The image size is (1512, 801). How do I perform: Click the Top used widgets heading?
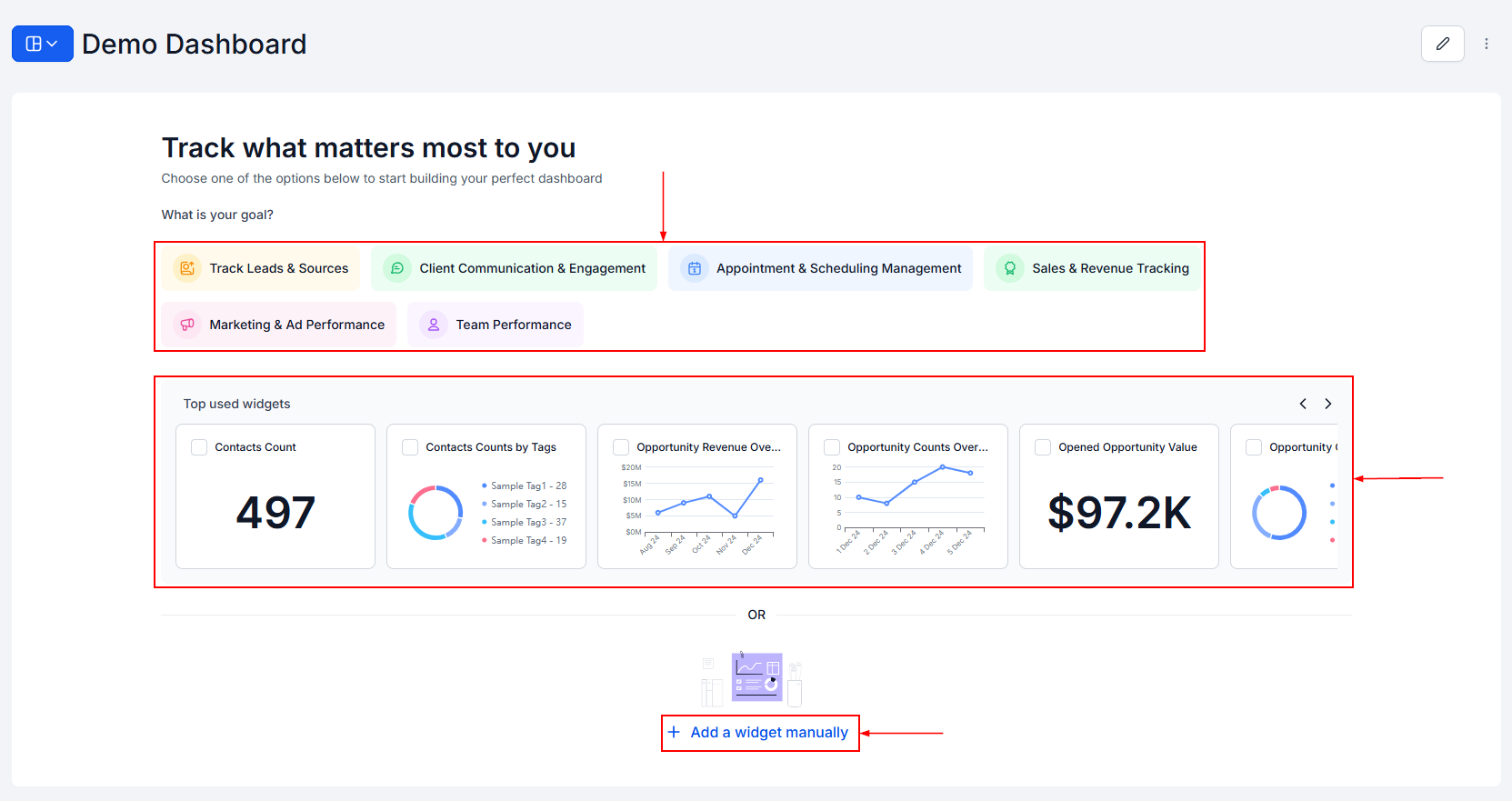237,404
